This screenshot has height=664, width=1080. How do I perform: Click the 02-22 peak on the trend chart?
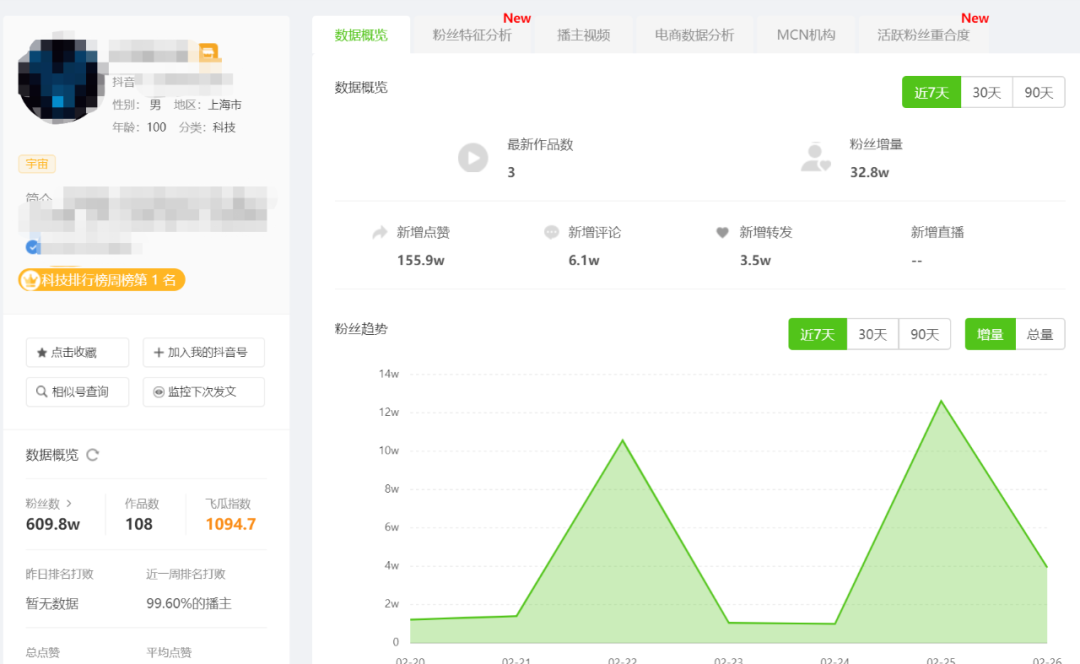tap(623, 439)
